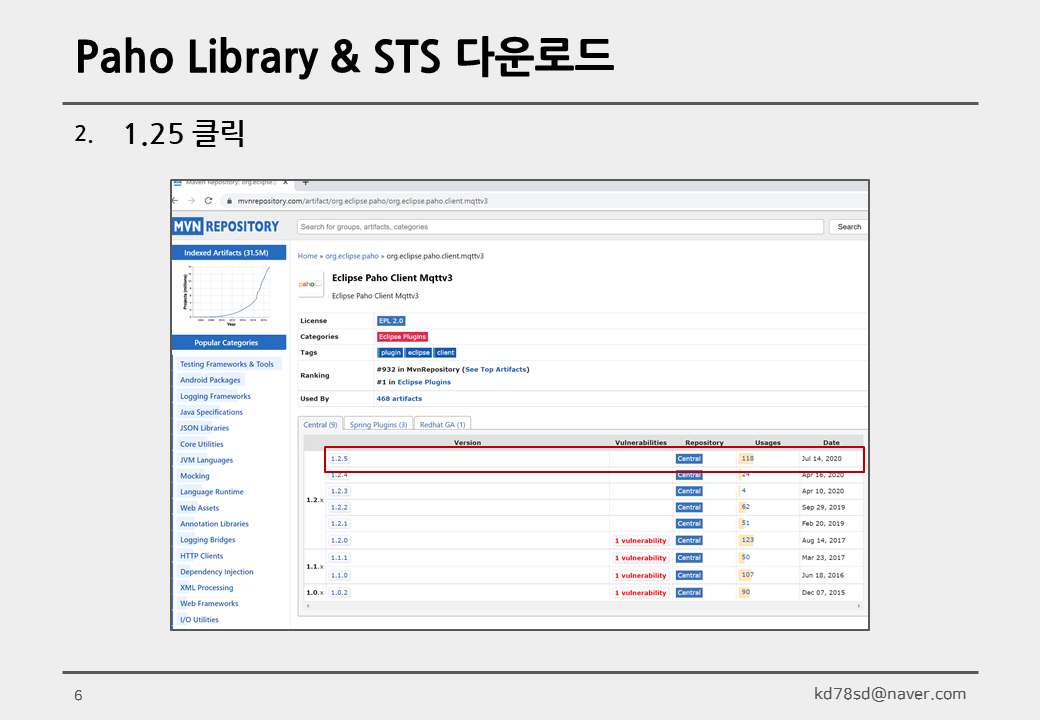Switch to the Central (9) tab
The height and width of the screenshot is (720, 1040).
pos(320,424)
